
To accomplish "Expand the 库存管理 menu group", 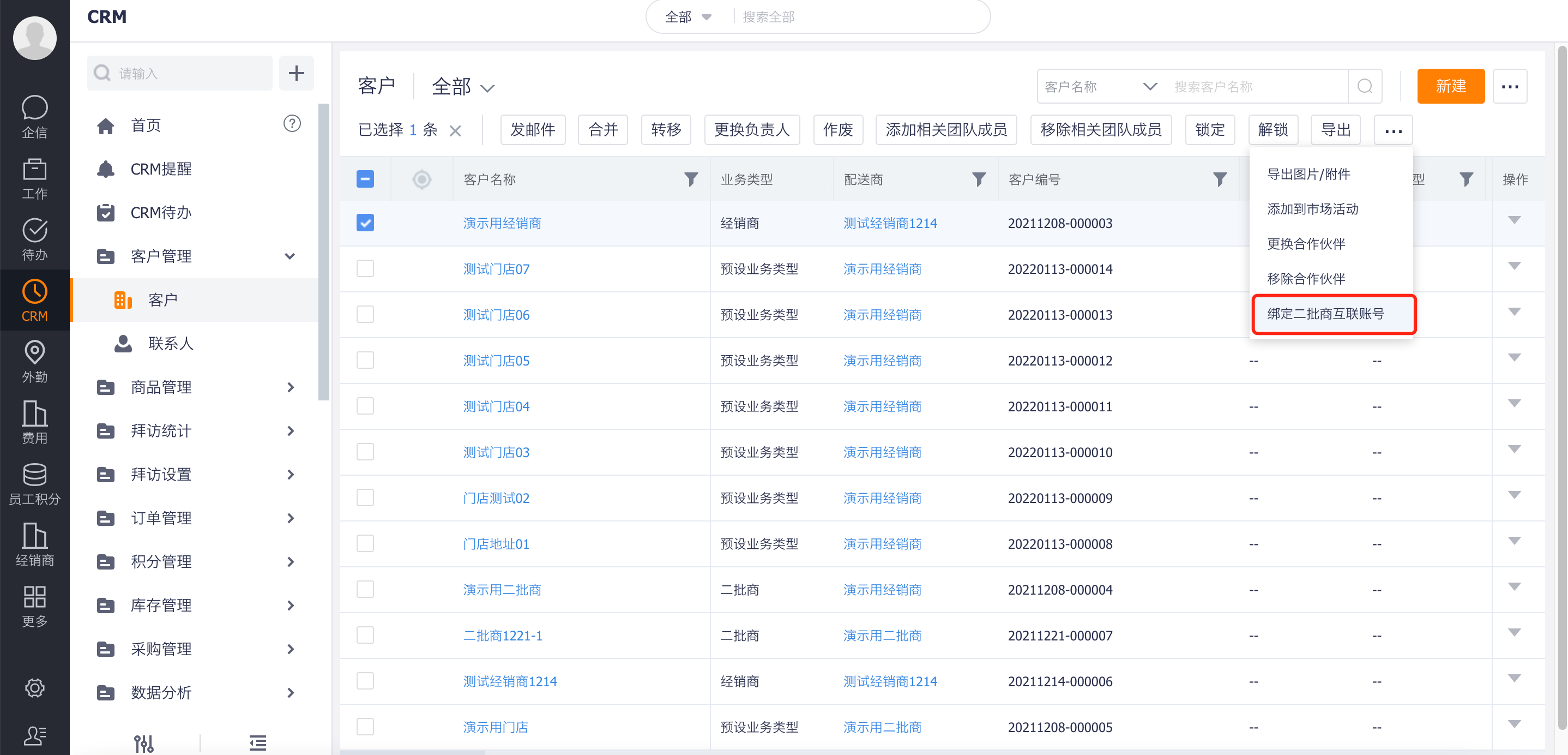I will coord(291,605).
